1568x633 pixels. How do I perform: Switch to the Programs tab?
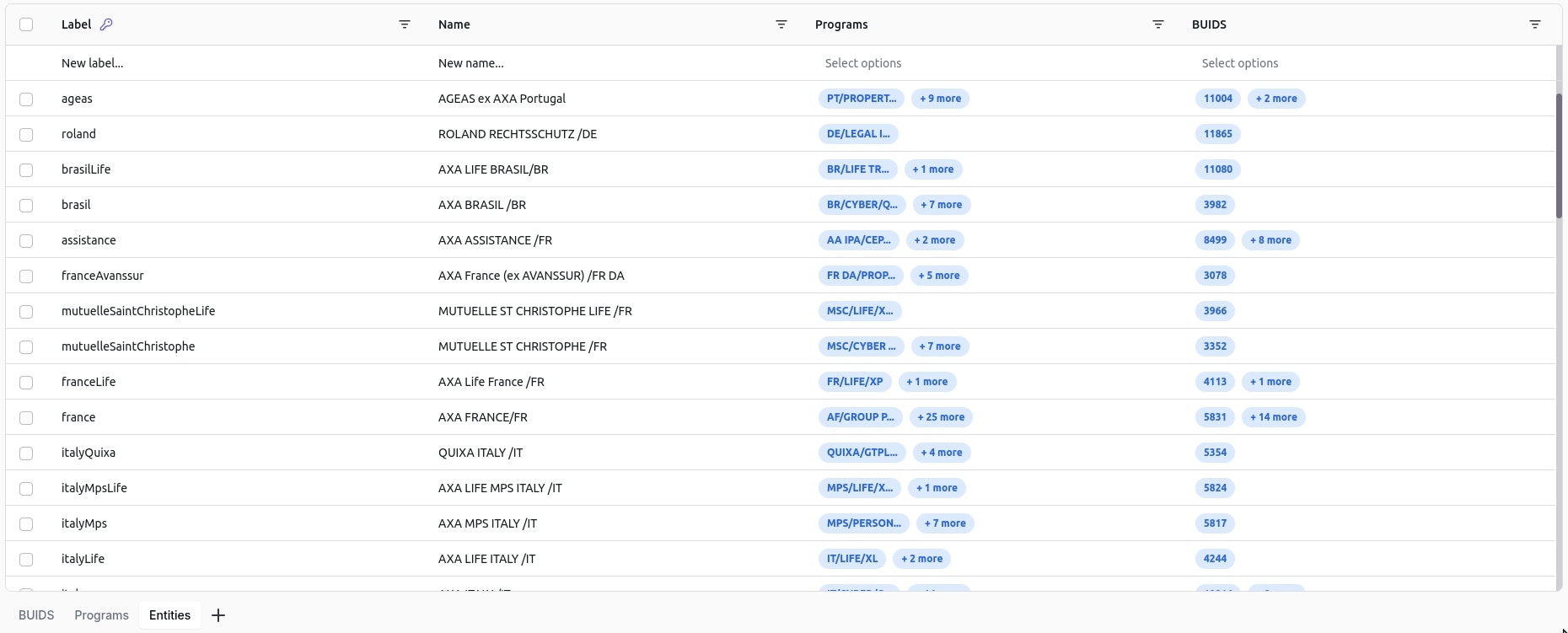click(101, 615)
